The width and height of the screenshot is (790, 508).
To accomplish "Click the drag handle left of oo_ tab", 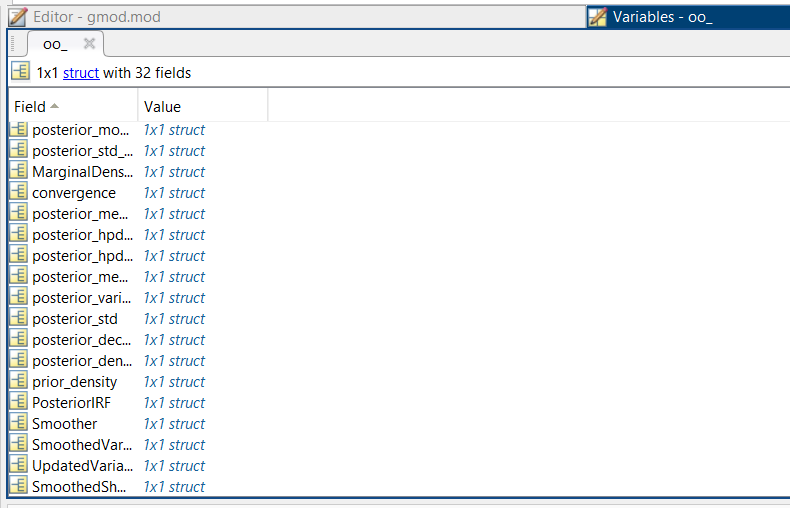I will 13,44.
